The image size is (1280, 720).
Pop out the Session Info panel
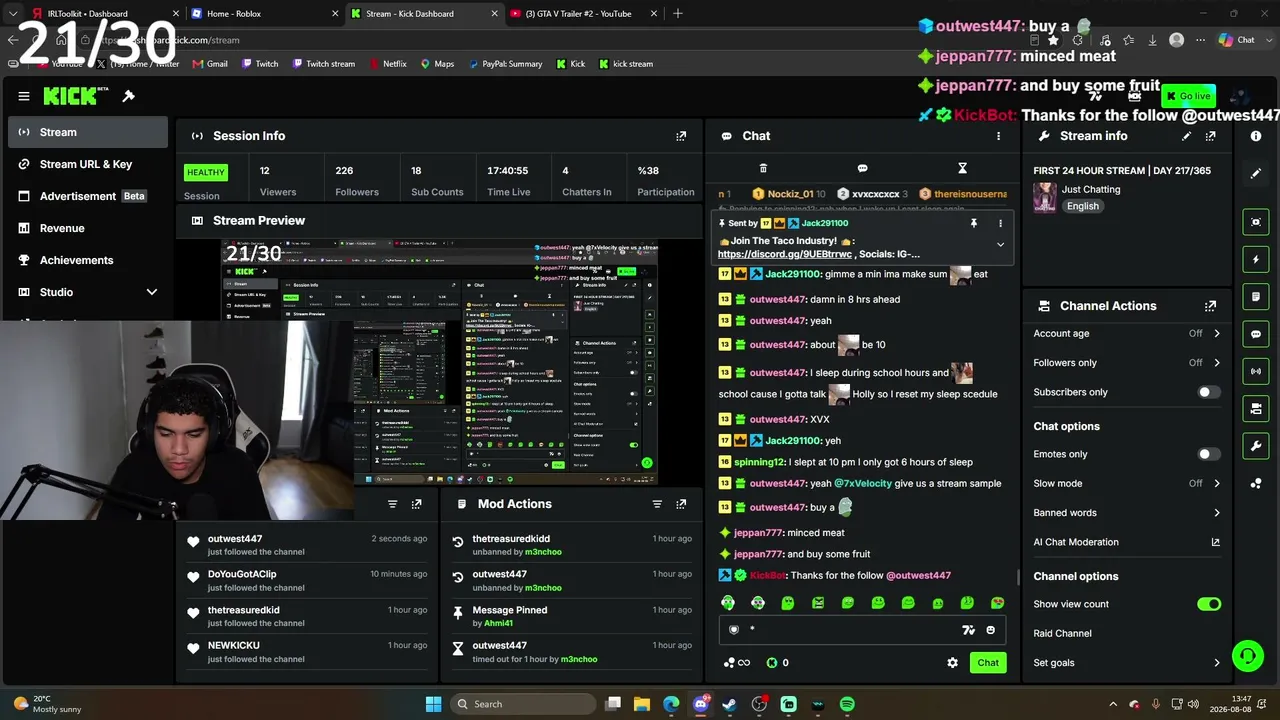click(x=681, y=136)
